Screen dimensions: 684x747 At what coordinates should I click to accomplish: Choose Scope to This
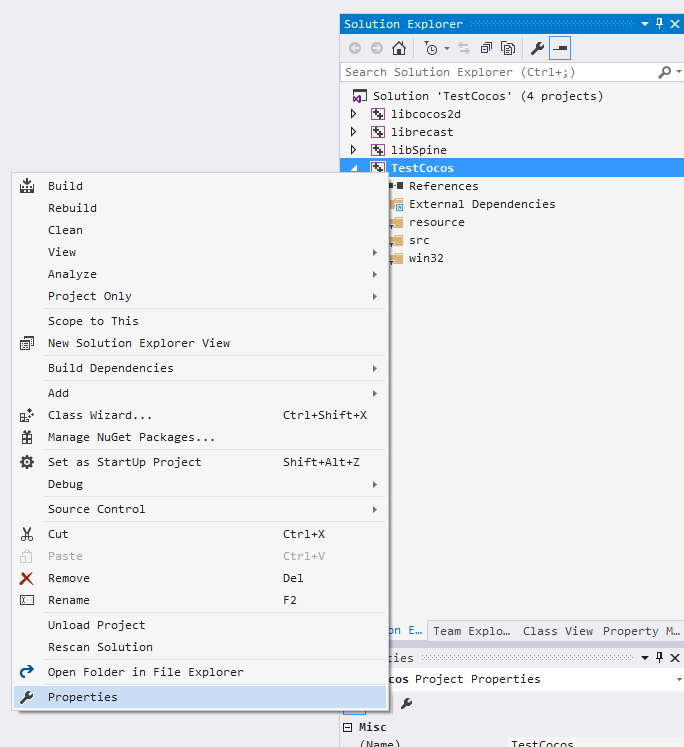tap(200, 321)
